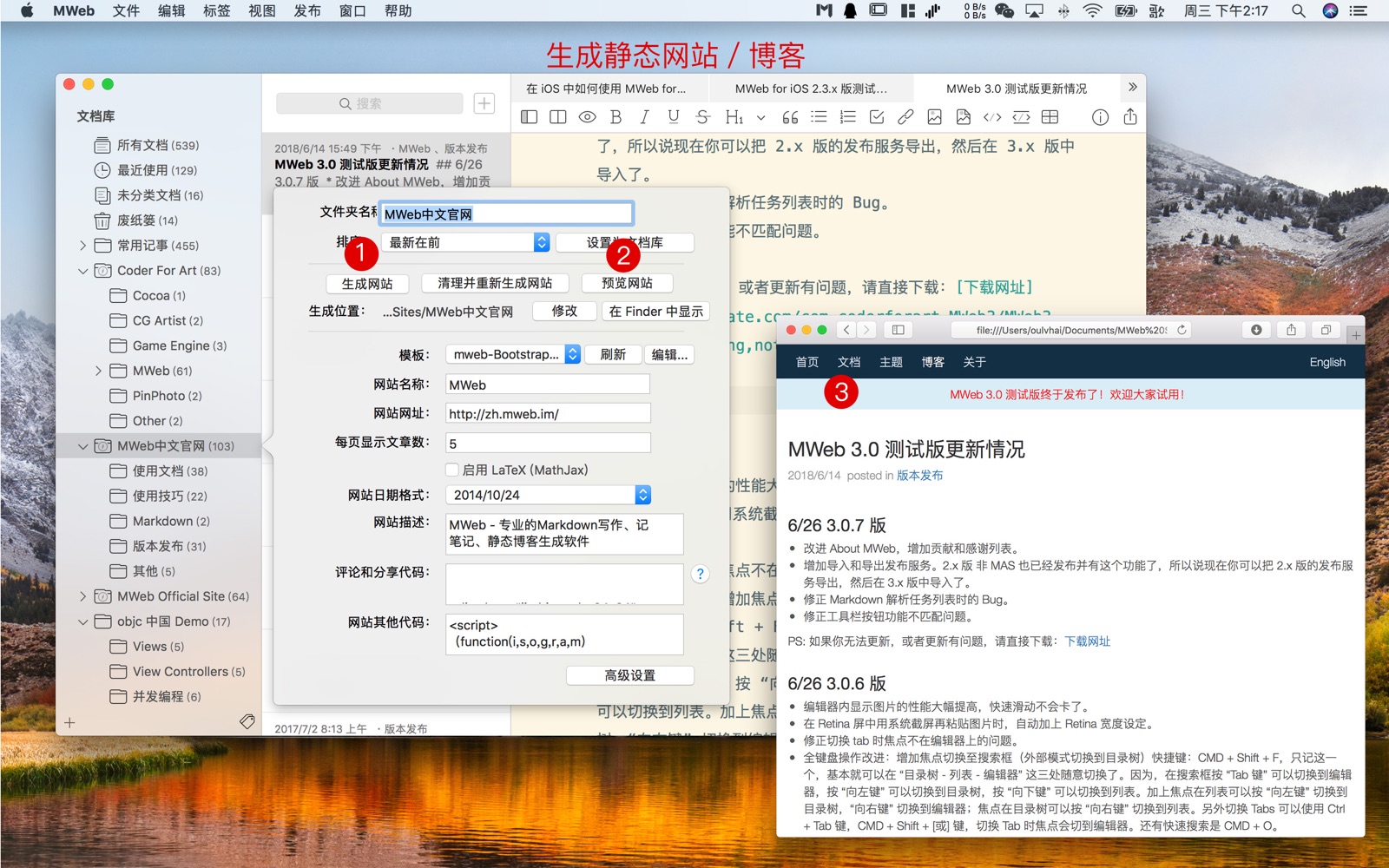The width and height of the screenshot is (1389, 868).
Task: Insert a table in the editor
Action: [x=1050, y=117]
